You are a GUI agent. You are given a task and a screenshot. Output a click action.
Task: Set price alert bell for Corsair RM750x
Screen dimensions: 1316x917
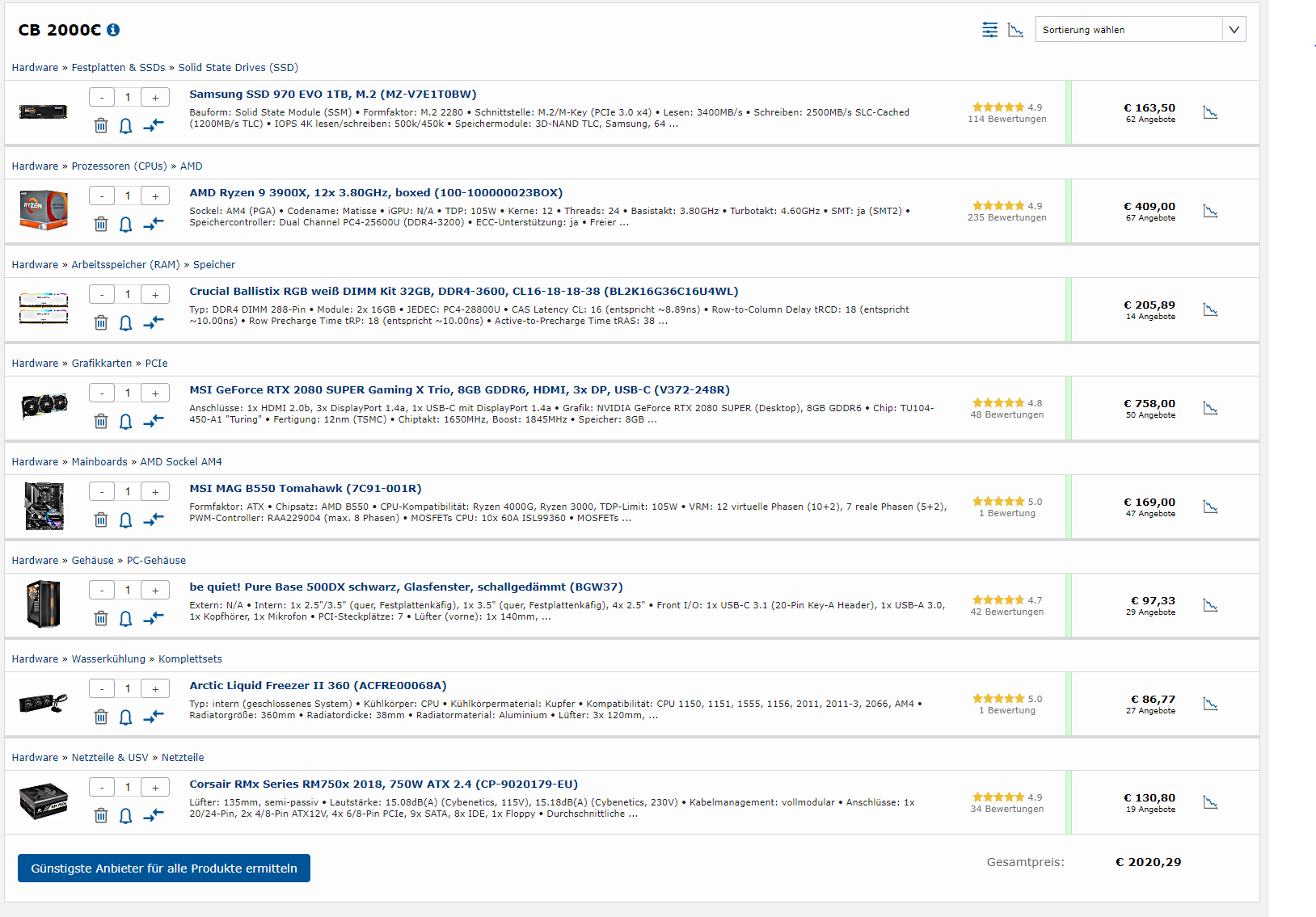126,815
